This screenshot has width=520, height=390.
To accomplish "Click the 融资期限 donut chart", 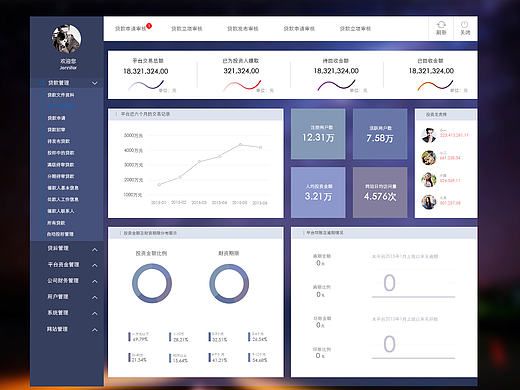I will click(x=229, y=284).
